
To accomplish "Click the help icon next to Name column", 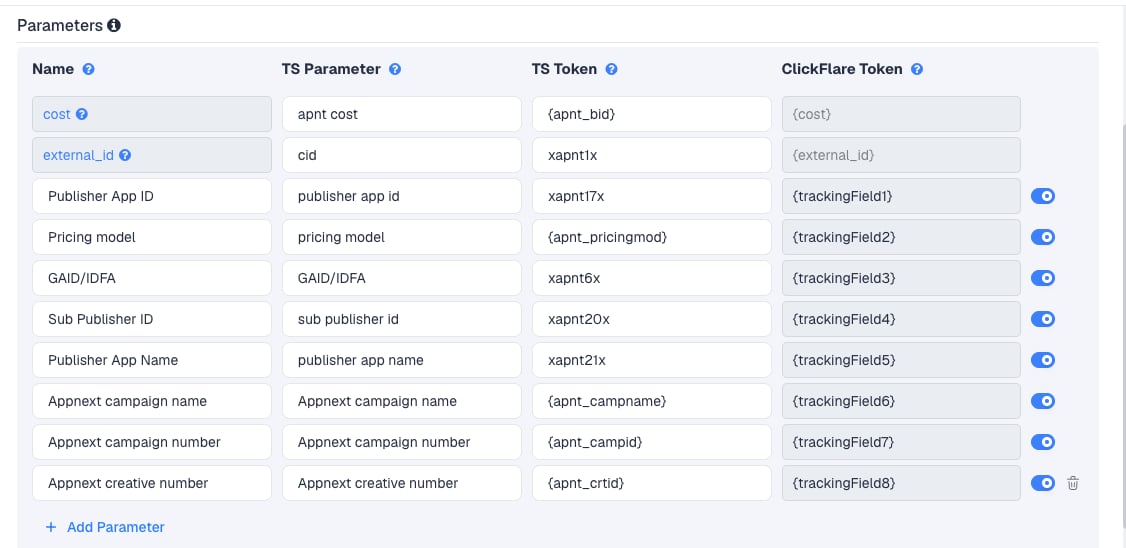I will click(x=88, y=70).
